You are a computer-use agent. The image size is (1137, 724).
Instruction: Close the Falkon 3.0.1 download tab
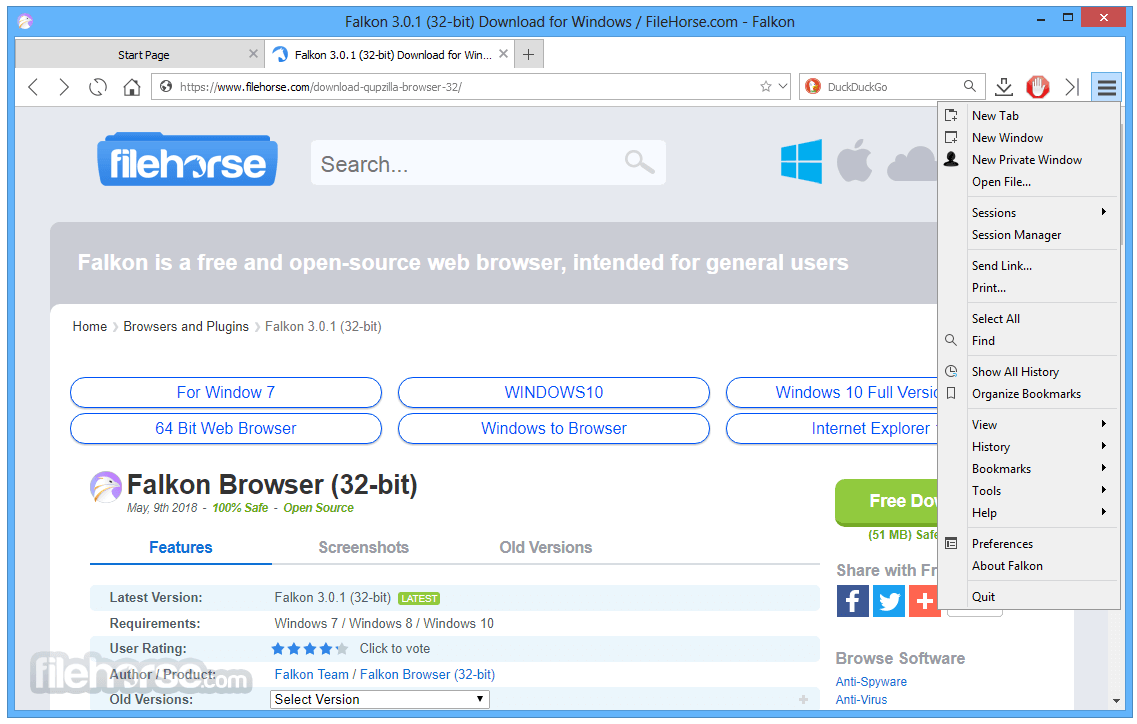503,54
